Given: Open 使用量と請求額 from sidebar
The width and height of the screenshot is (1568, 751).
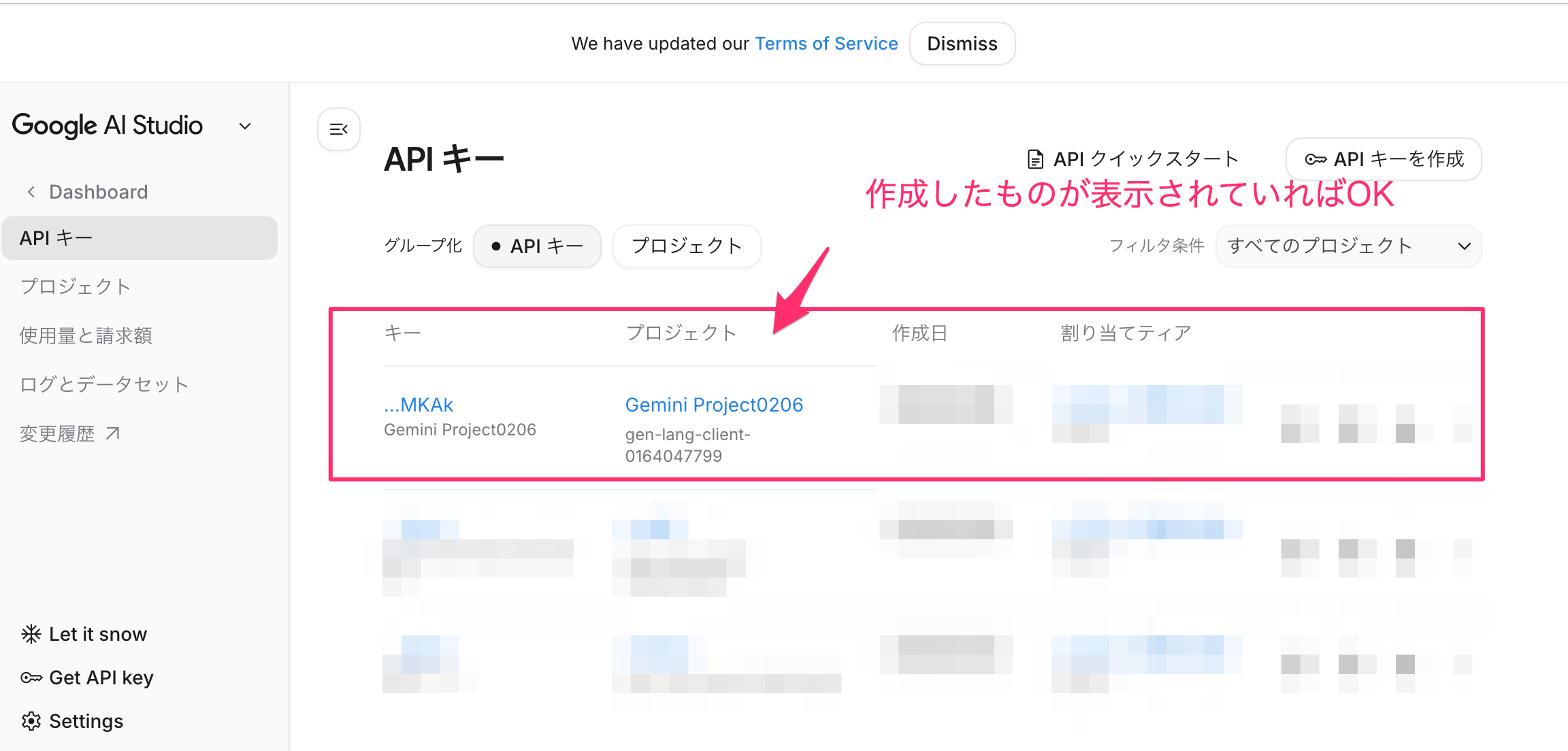Looking at the screenshot, I should (x=85, y=335).
